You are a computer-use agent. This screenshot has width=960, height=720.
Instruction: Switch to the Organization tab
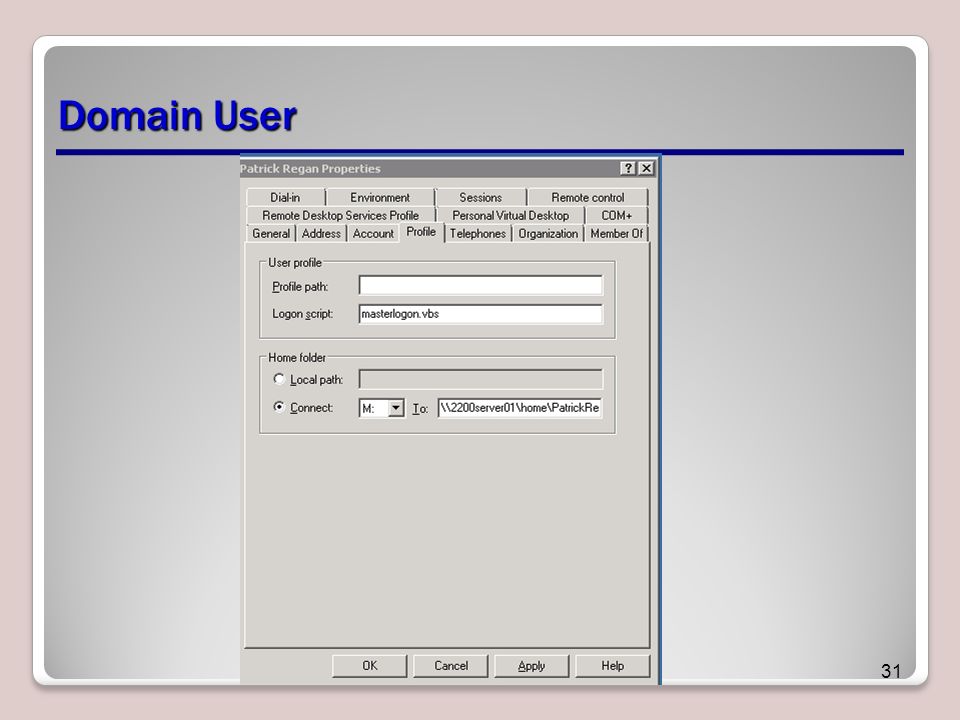pyautogui.click(x=548, y=233)
